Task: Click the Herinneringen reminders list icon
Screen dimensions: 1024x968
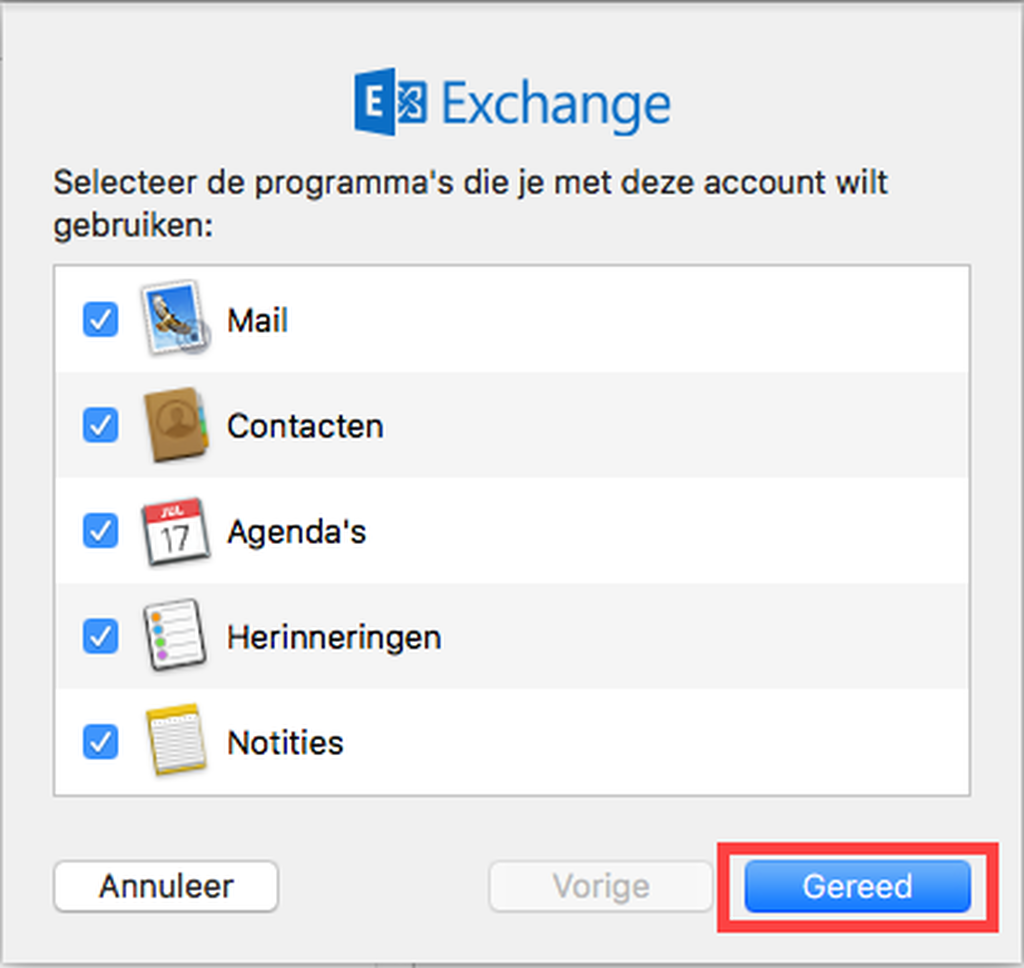Action: pos(176,637)
